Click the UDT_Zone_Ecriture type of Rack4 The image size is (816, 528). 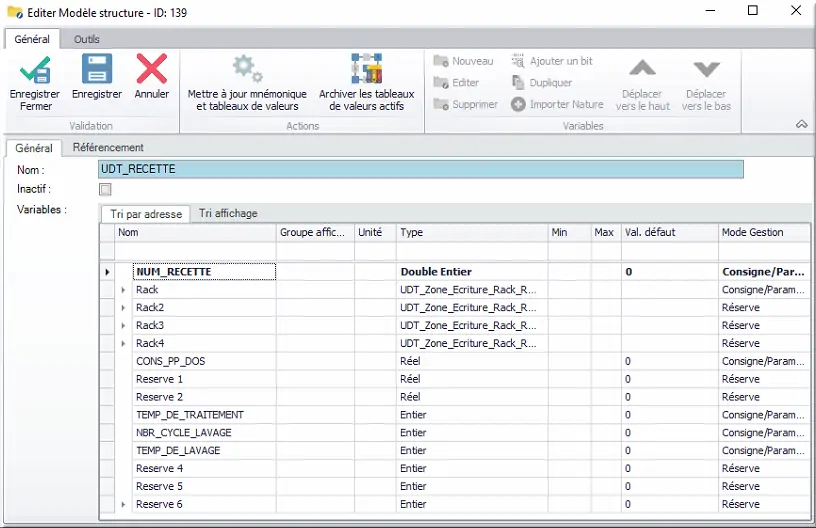pos(471,343)
